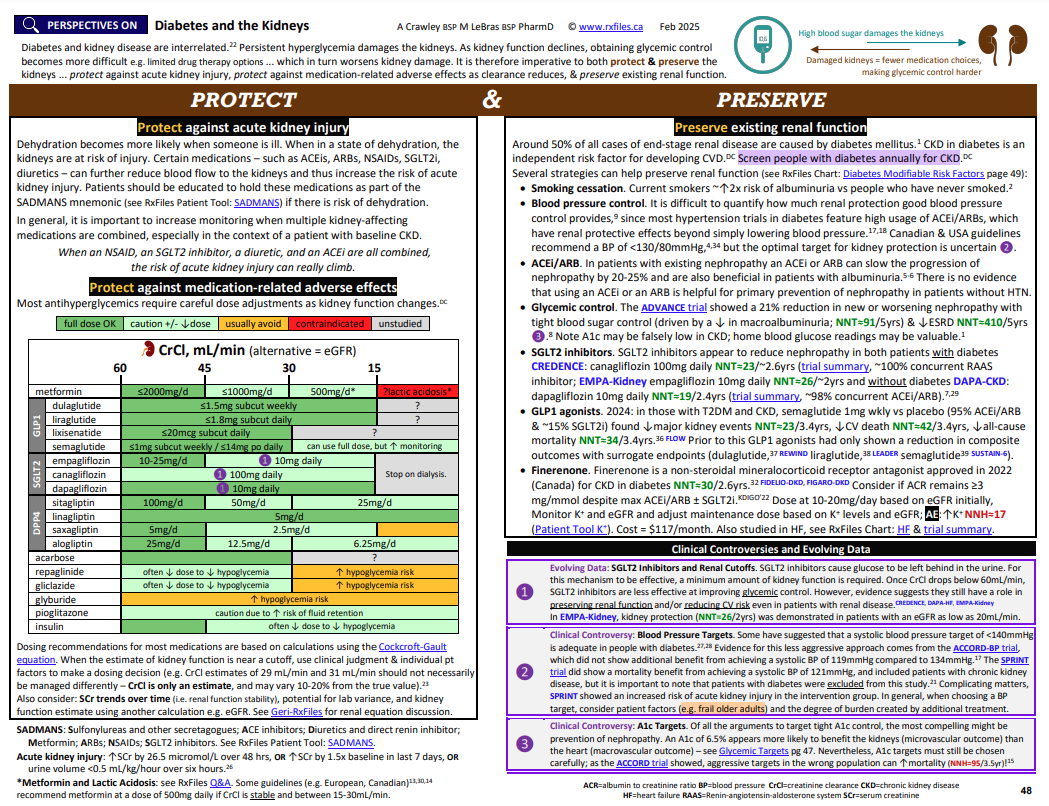Click the glucose meter icon in teal circle
This screenshot has width=1049, height=806.
(x=763, y=44)
